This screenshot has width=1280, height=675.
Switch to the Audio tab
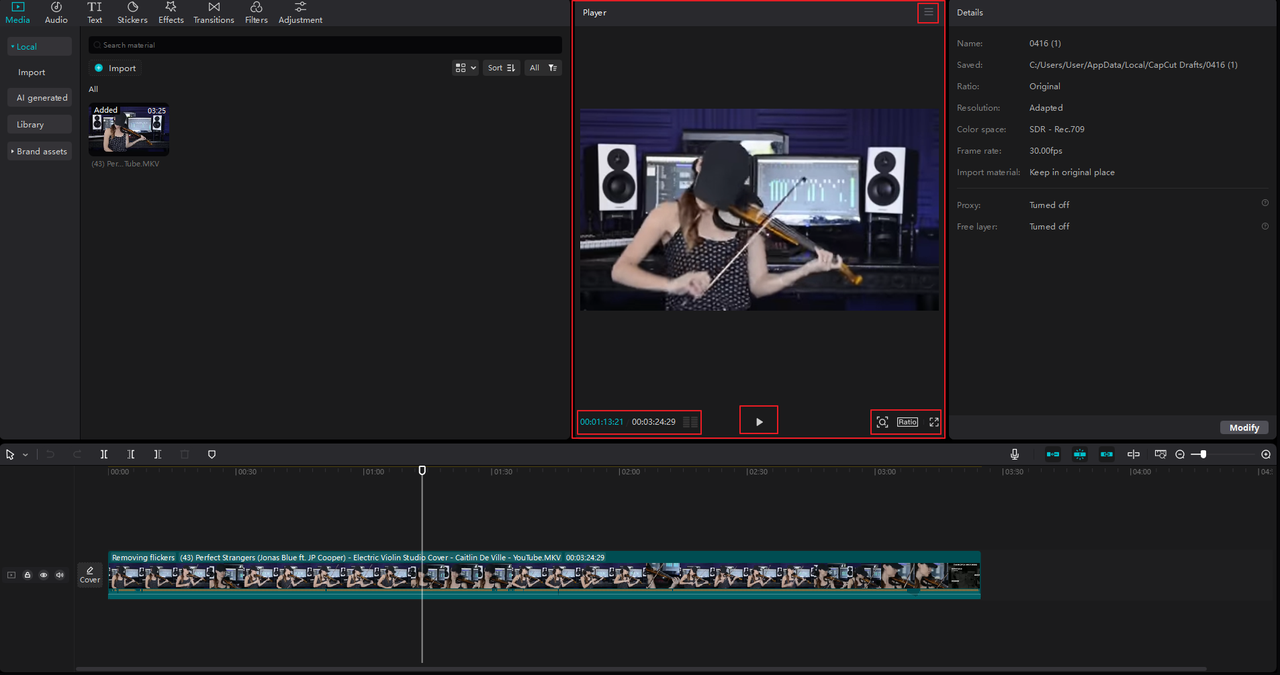pyautogui.click(x=56, y=13)
